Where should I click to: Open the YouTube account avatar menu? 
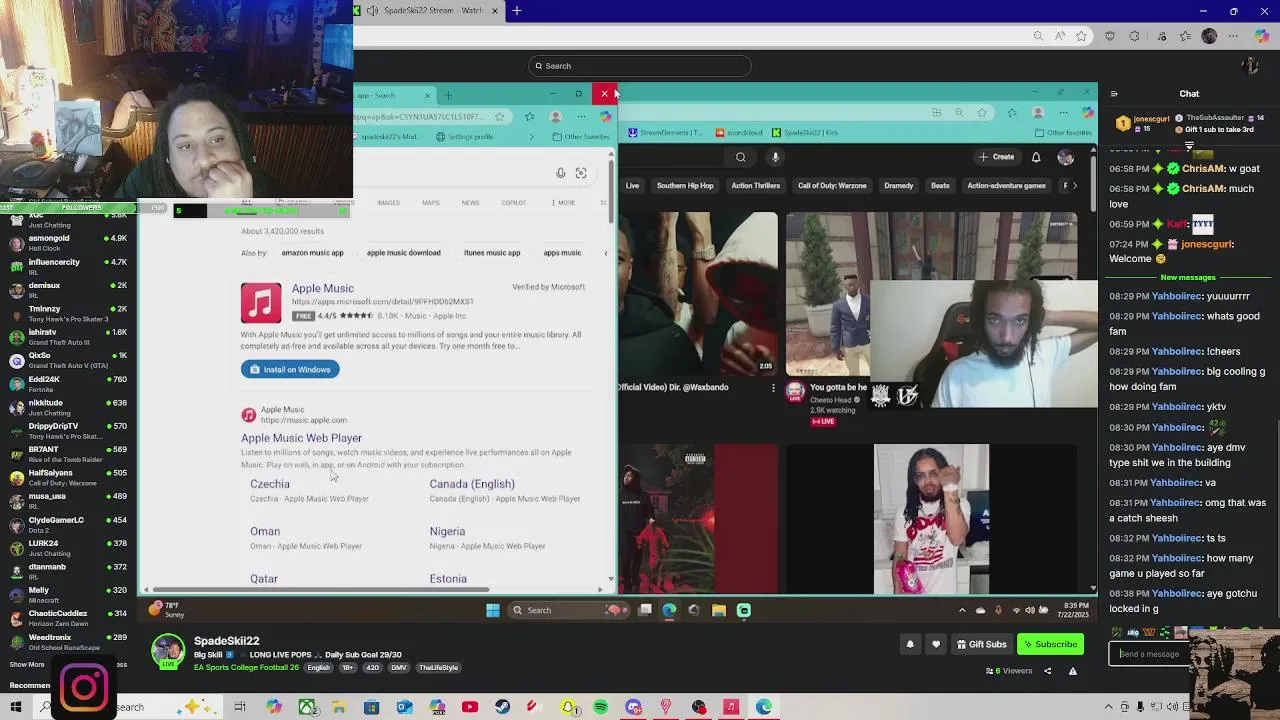[1065, 157]
